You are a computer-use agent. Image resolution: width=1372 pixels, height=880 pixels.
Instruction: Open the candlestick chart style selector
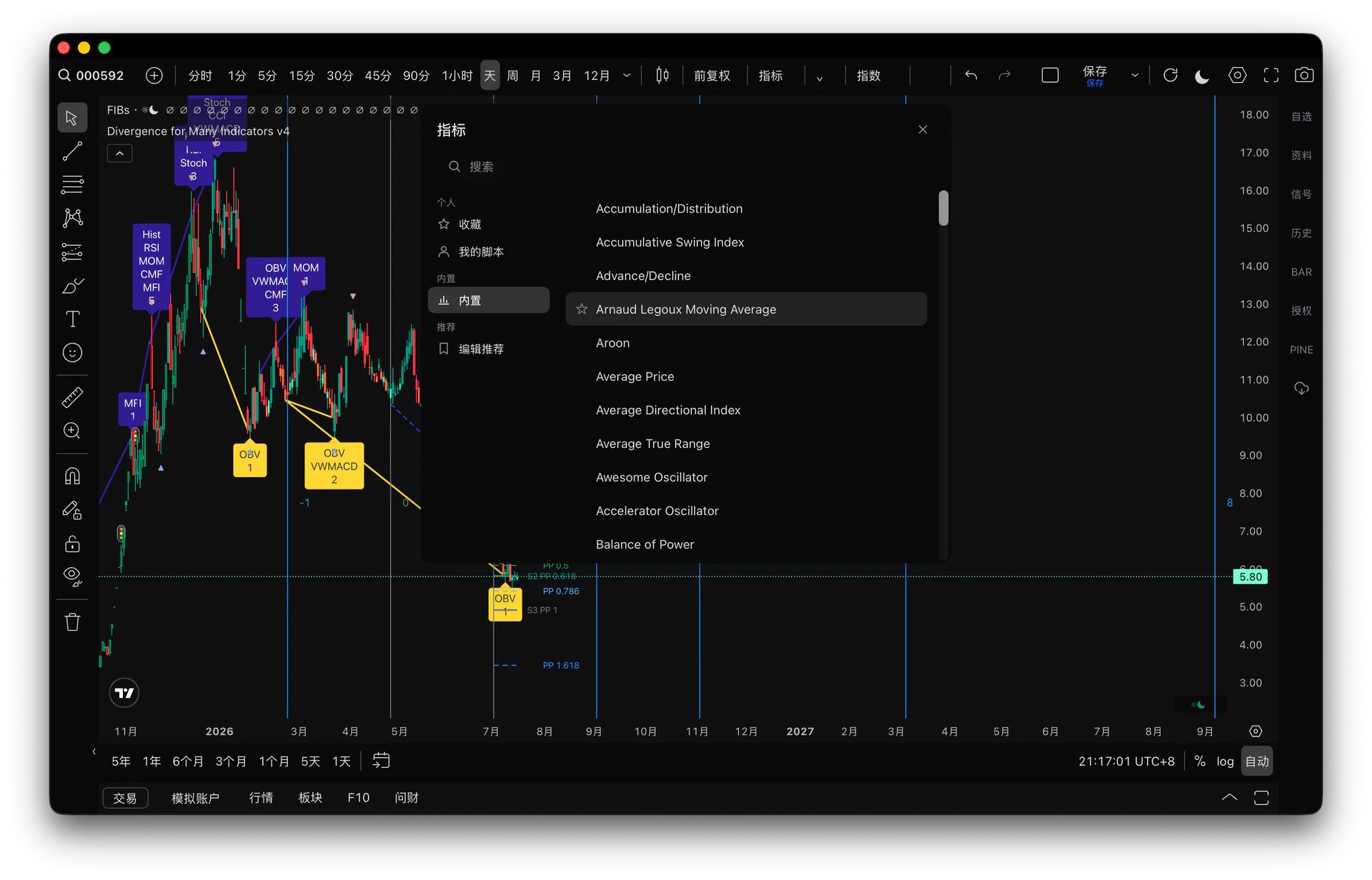point(662,76)
